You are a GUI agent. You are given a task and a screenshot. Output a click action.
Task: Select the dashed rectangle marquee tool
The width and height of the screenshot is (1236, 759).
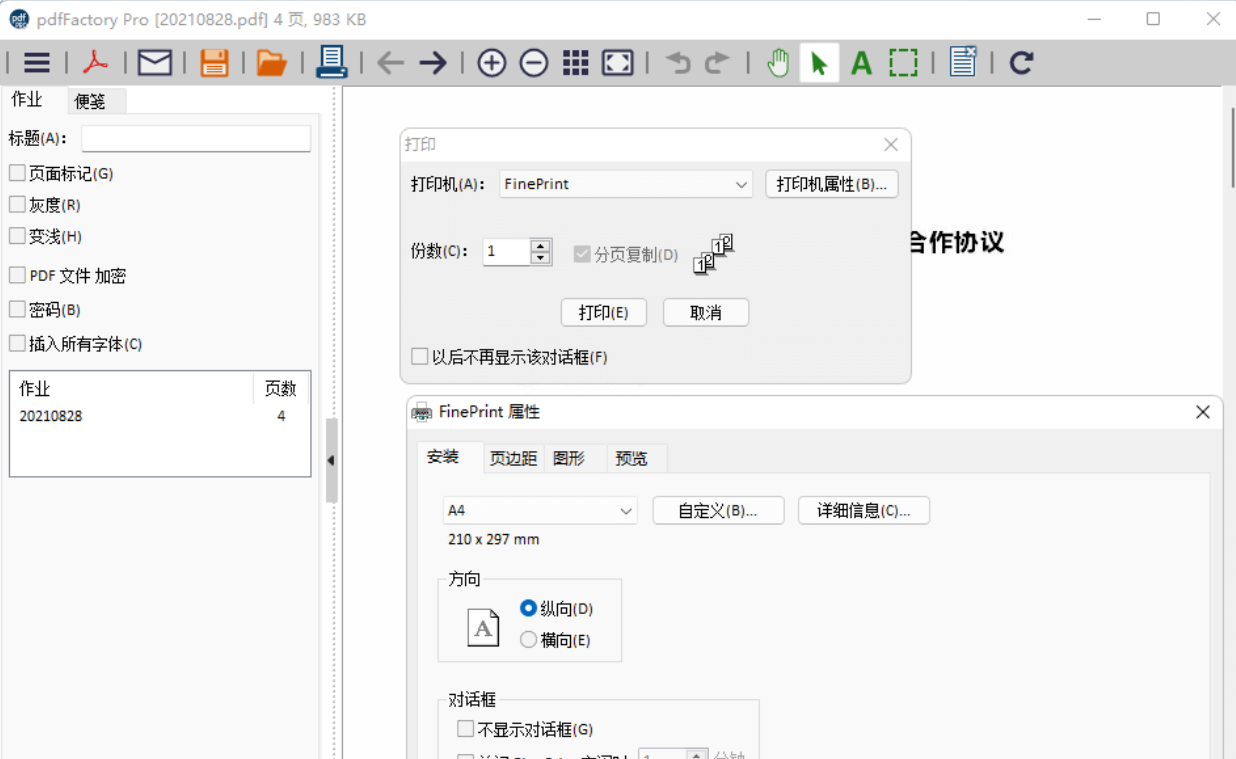pos(903,63)
